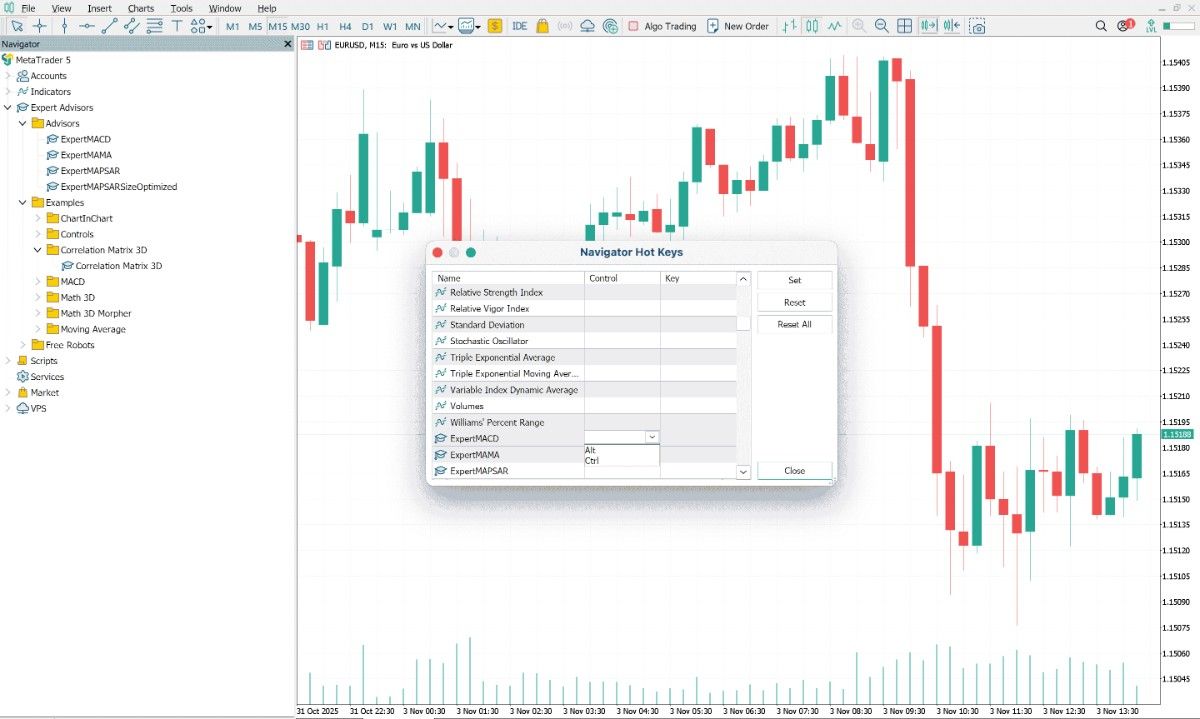
Task: Expand the ChartInChart folder
Action: [38, 218]
